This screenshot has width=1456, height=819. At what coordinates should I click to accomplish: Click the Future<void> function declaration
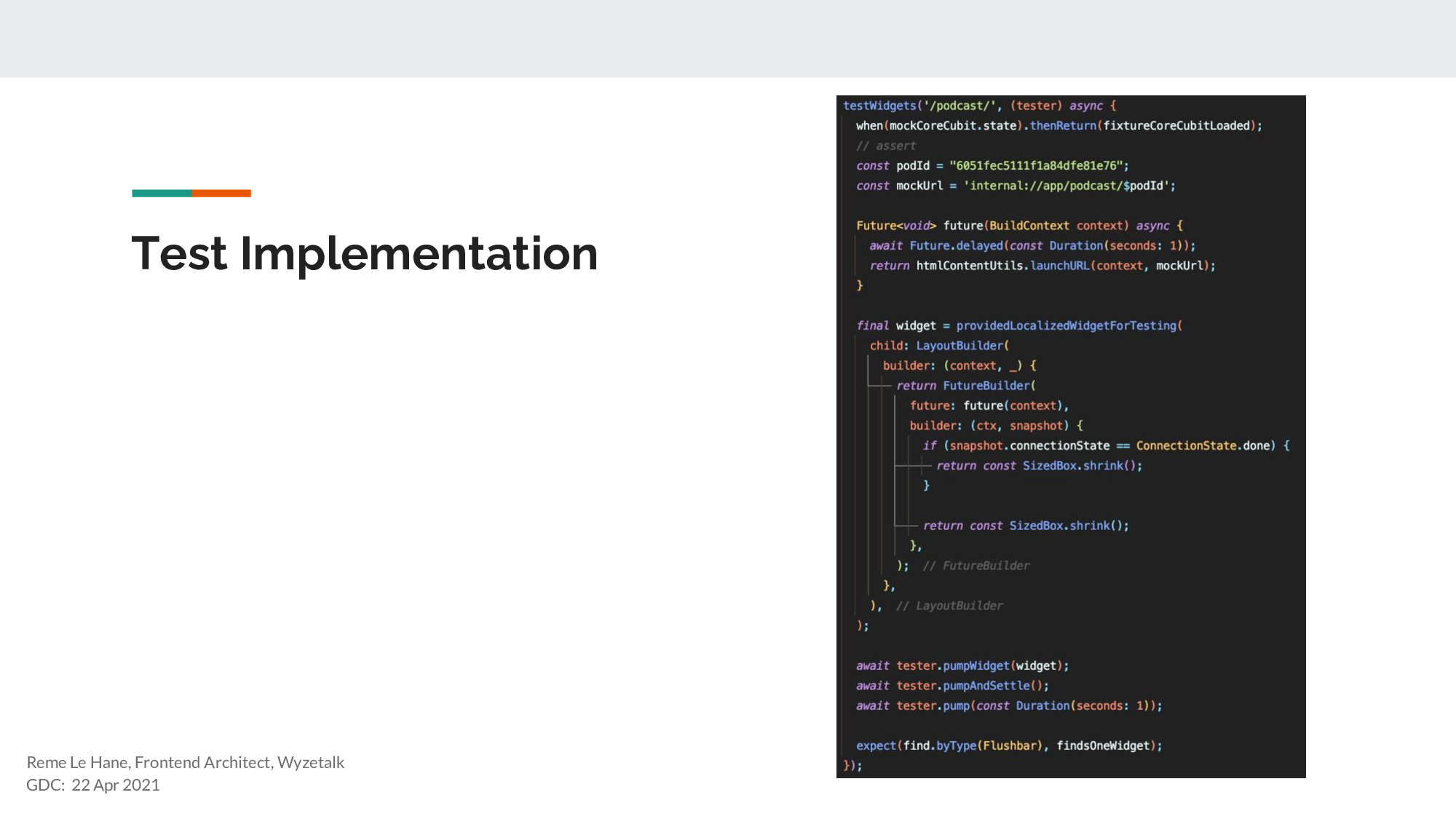(1019, 226)
